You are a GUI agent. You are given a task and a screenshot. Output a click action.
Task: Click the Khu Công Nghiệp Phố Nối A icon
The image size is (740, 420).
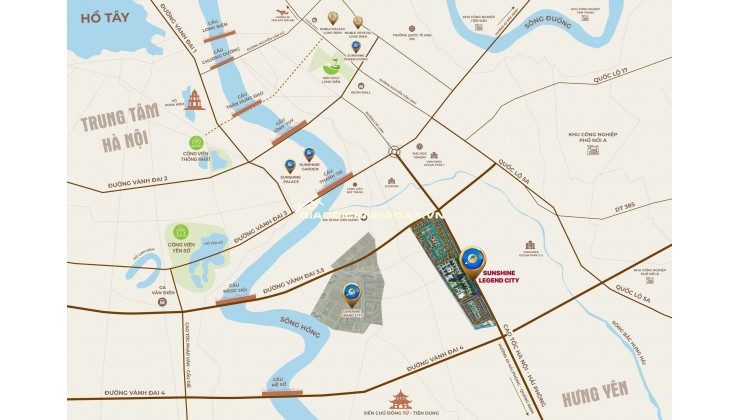coord(593,150)
